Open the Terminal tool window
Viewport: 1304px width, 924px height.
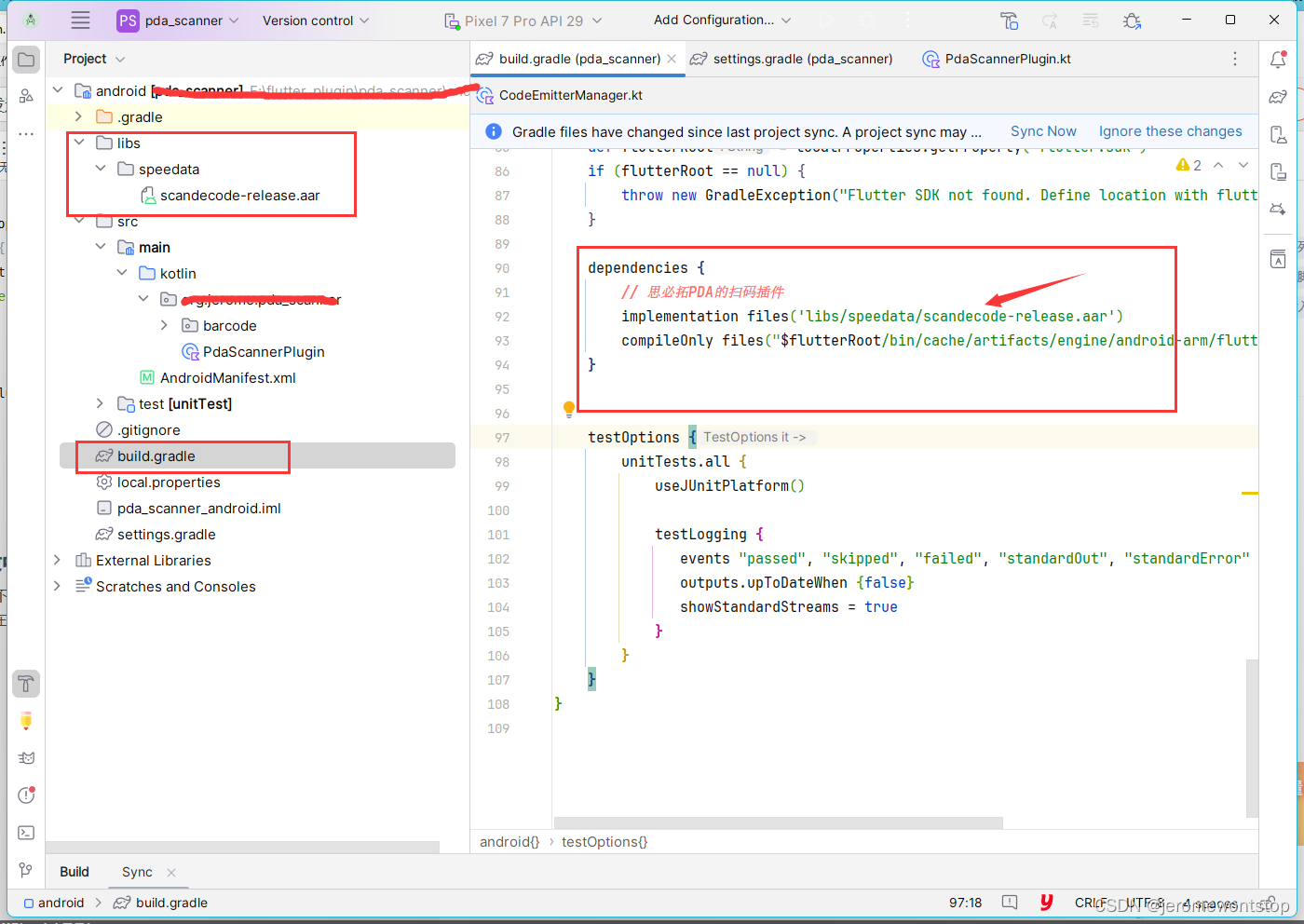point(25,832)
